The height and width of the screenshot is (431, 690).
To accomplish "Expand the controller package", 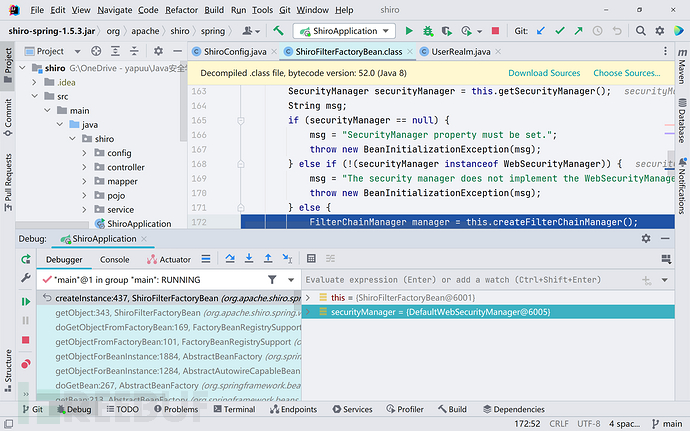I will coord(84,167).
